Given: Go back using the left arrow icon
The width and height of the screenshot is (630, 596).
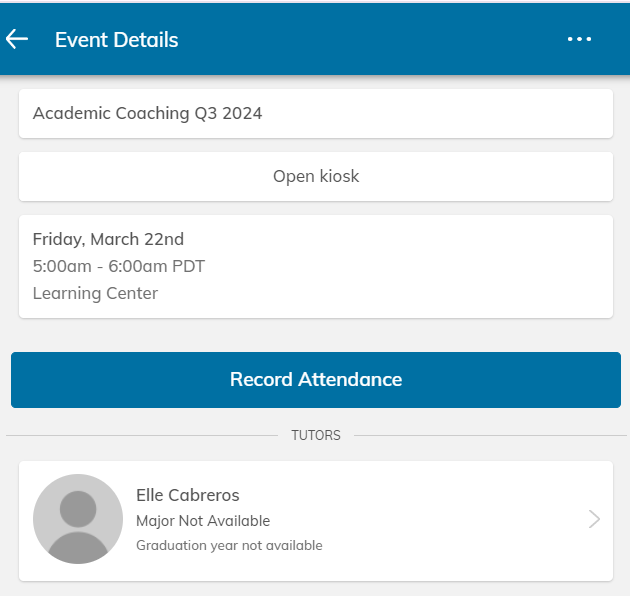Looking at the screenshot, I should point(17,39).
